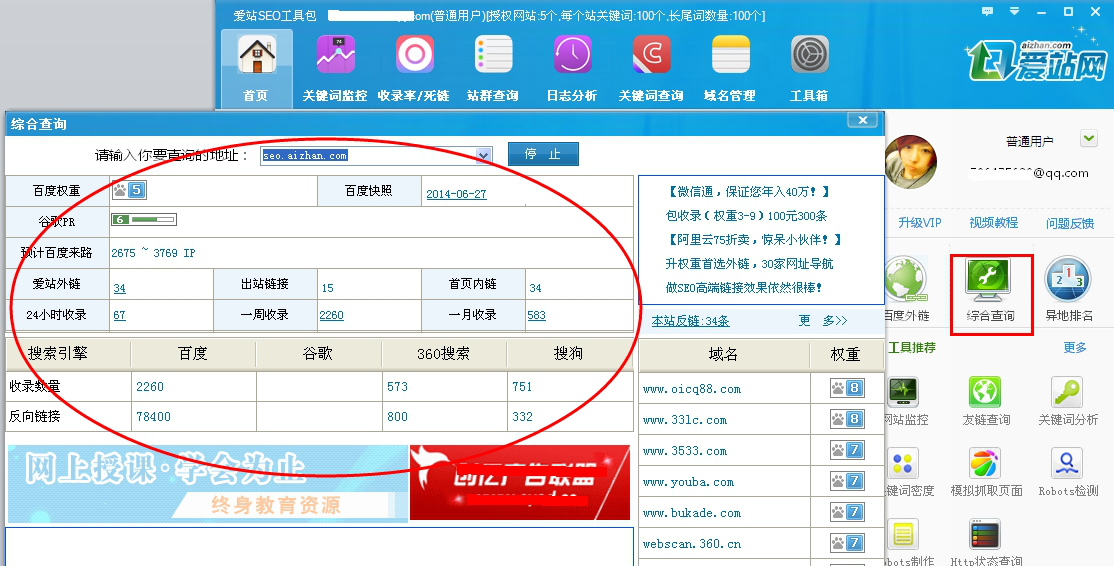The image size is (1114, 588).
Task: Click the 更多 link in 工具推荐
Action: 1075,347
